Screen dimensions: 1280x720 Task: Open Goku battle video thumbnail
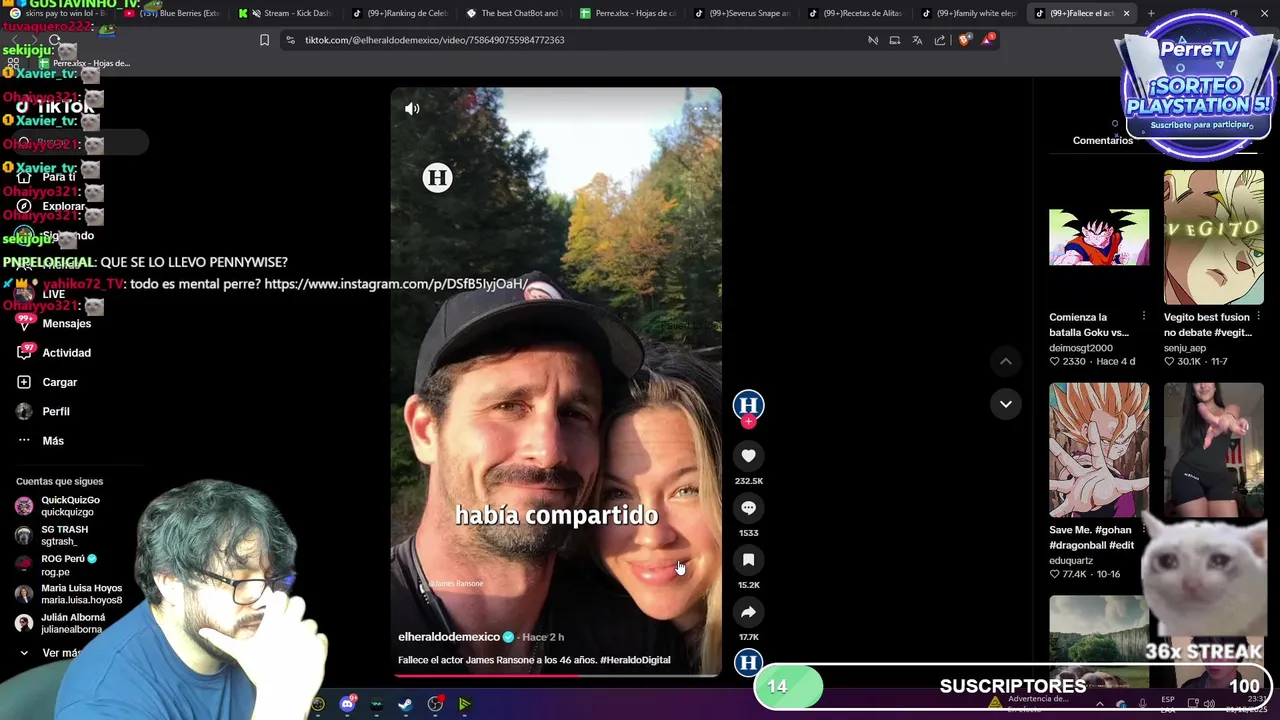coord(1099,237)
